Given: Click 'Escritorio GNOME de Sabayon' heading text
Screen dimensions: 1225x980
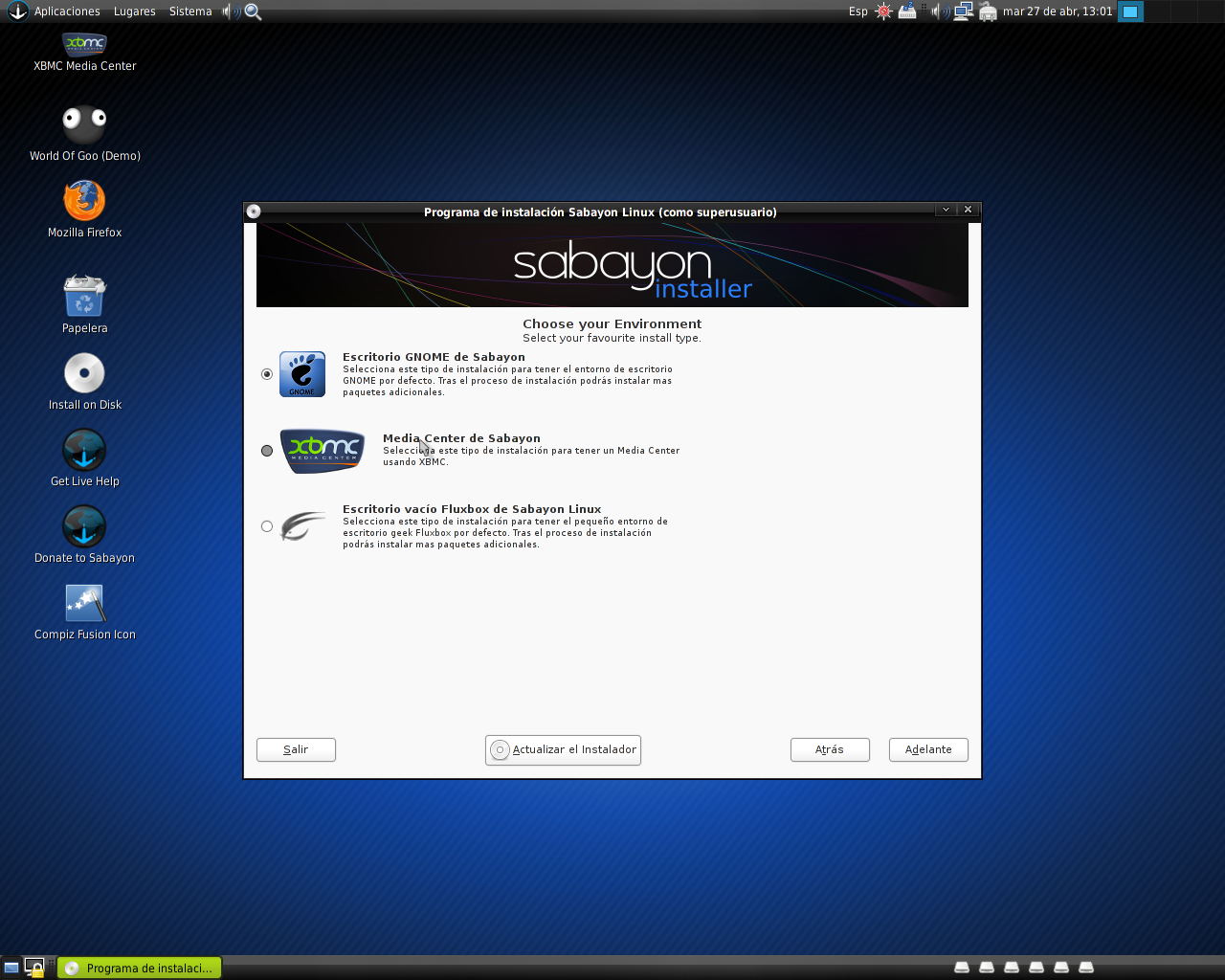Looking at the screenshot, I should click(x=434, y=357).
